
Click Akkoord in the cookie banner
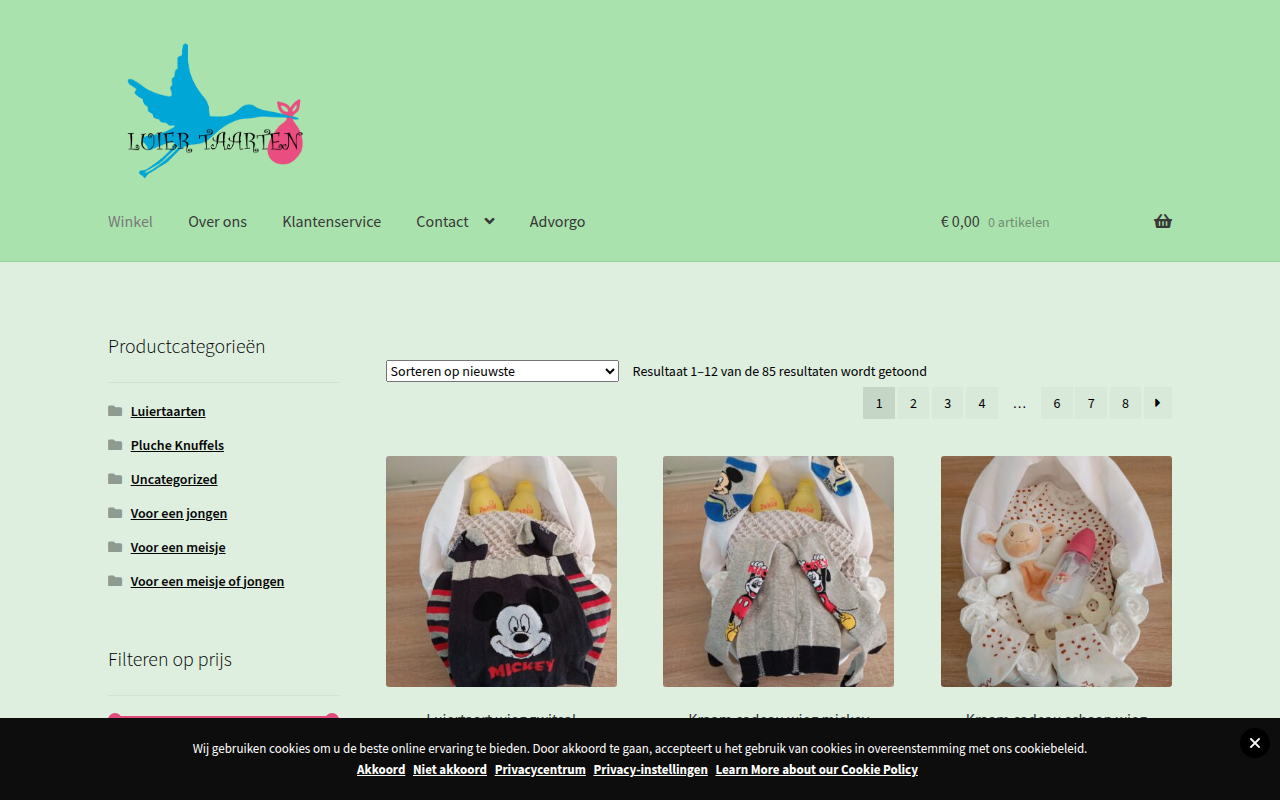381,769
